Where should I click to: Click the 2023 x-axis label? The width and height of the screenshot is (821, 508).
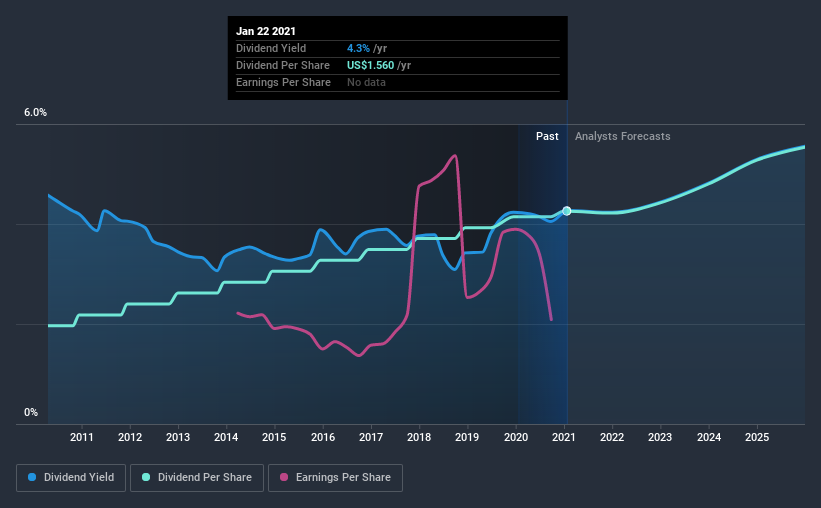point(660,437)
